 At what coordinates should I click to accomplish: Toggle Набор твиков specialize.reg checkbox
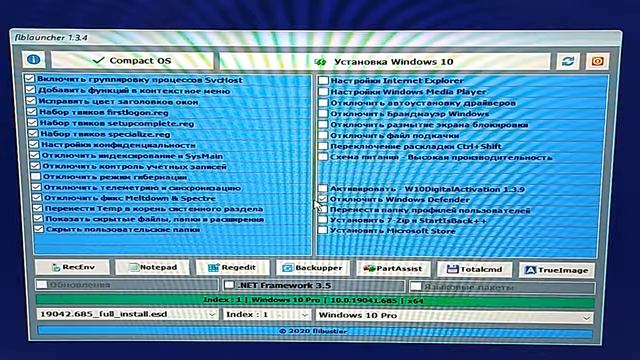coord(33,133)
